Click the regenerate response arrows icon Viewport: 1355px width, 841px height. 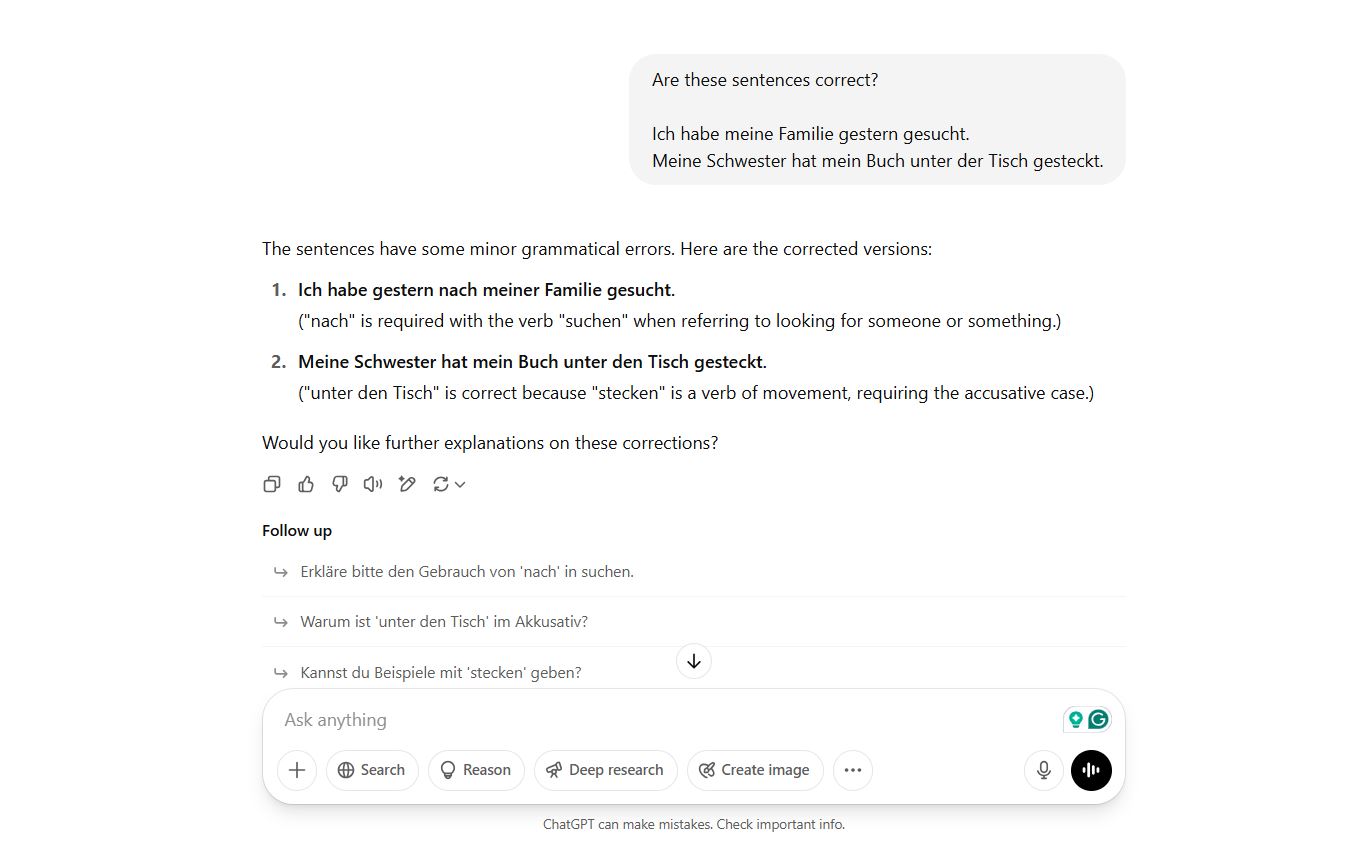point(440,484)
